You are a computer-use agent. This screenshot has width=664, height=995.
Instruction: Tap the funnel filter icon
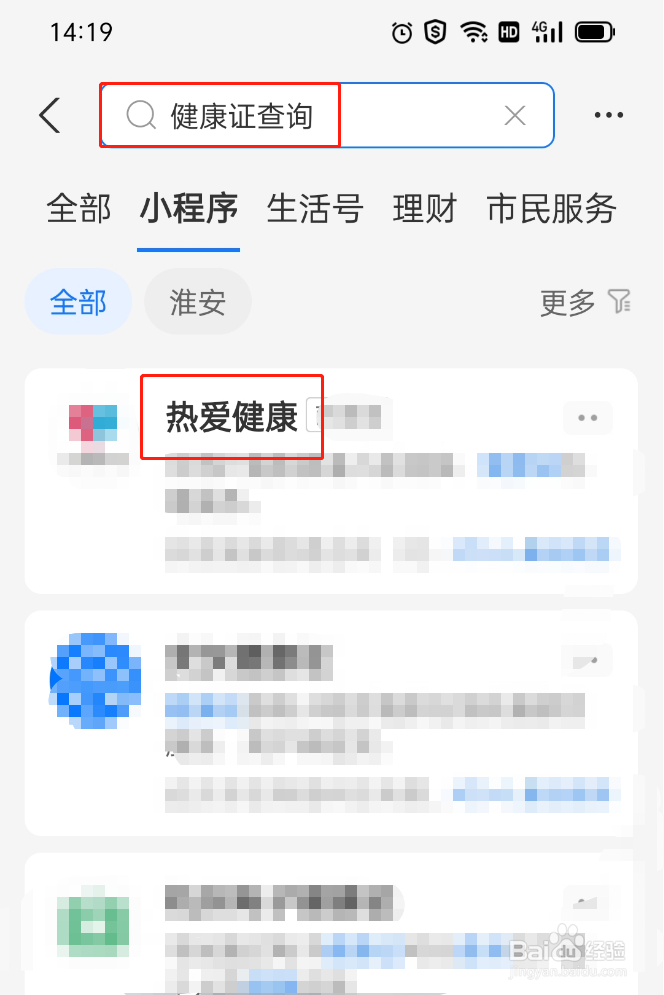[x=619, y=301]
